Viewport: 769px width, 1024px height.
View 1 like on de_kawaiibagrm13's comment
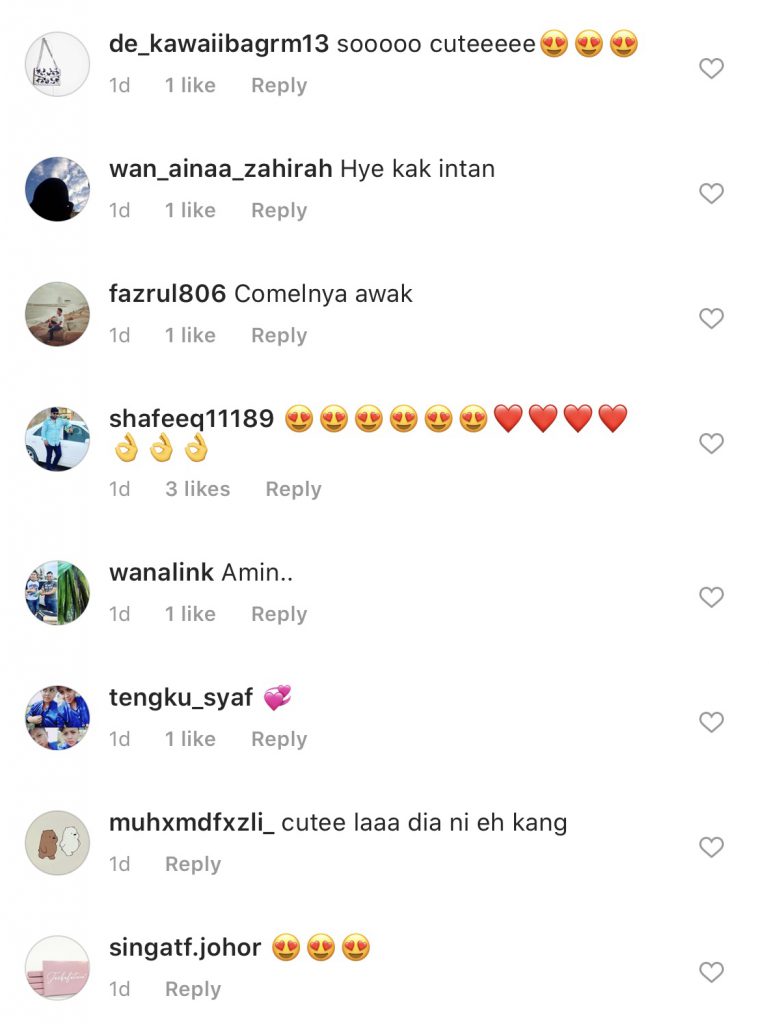[190, 85]
